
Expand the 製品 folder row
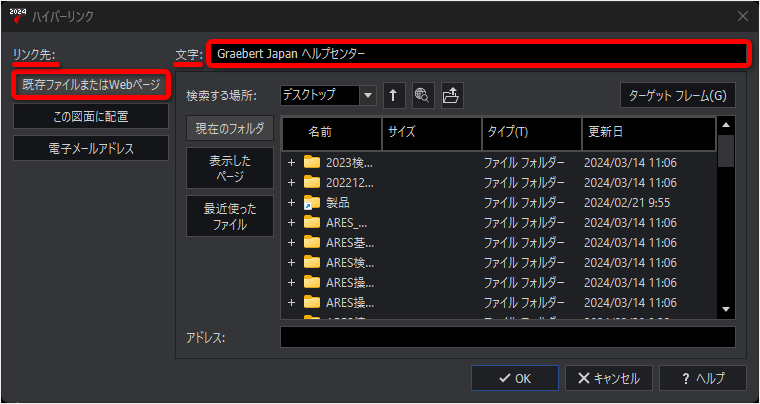[x=291, y=202]
